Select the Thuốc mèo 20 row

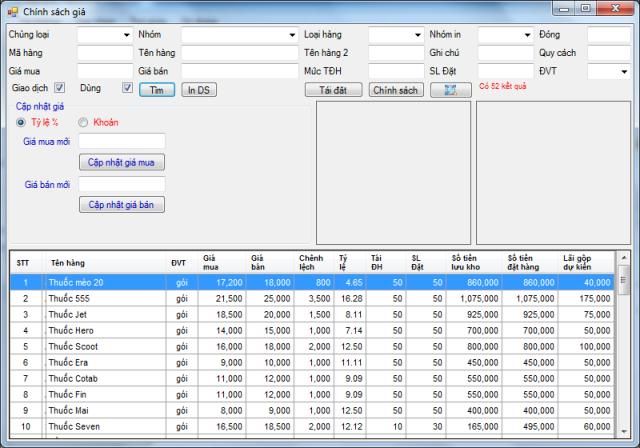[312, 282]
